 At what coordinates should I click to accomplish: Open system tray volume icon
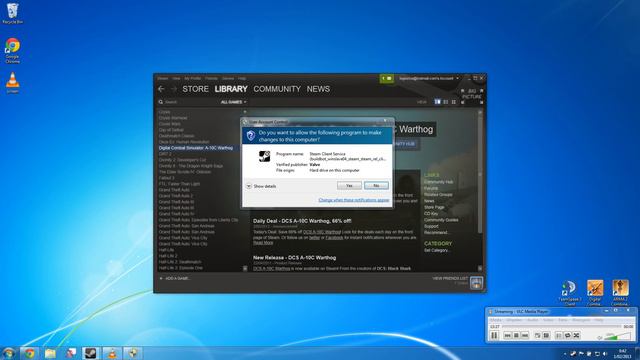[605, 354]
